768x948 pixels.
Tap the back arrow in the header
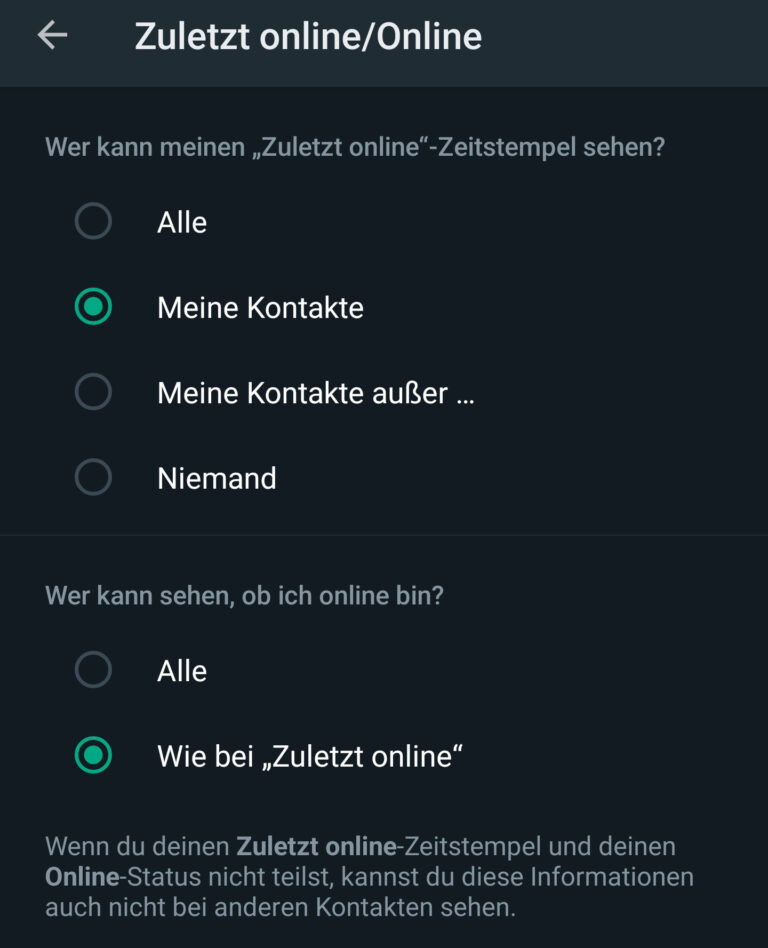(52, 36)
